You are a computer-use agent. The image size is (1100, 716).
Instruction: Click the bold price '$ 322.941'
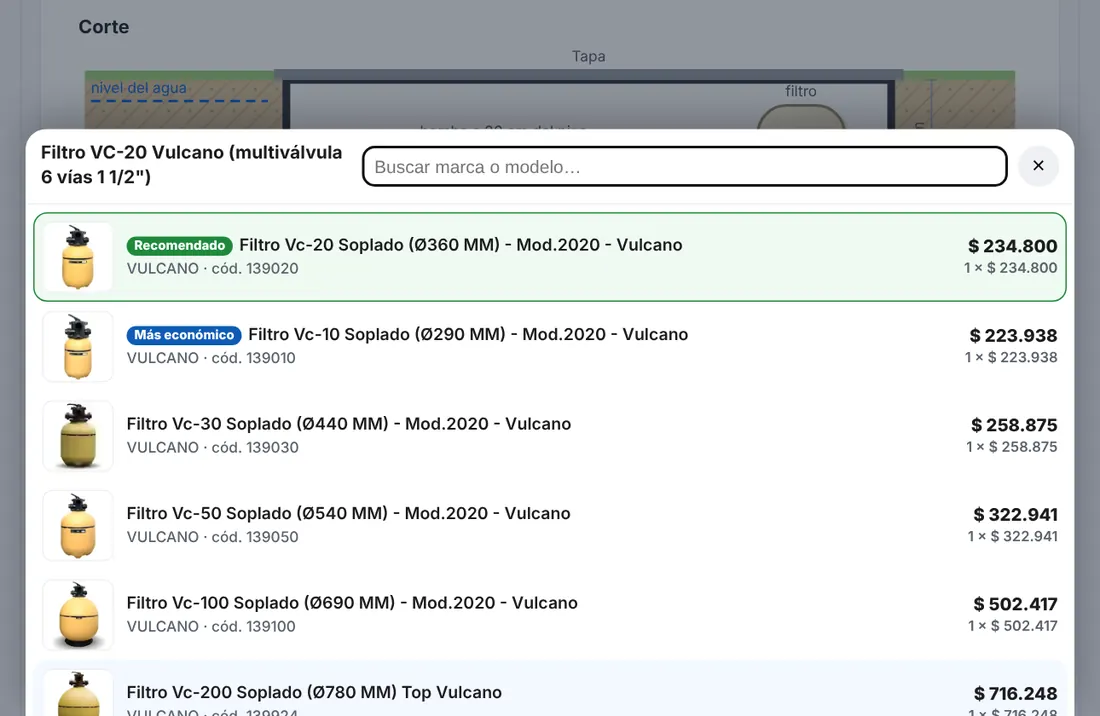[x=1015, y=515]
